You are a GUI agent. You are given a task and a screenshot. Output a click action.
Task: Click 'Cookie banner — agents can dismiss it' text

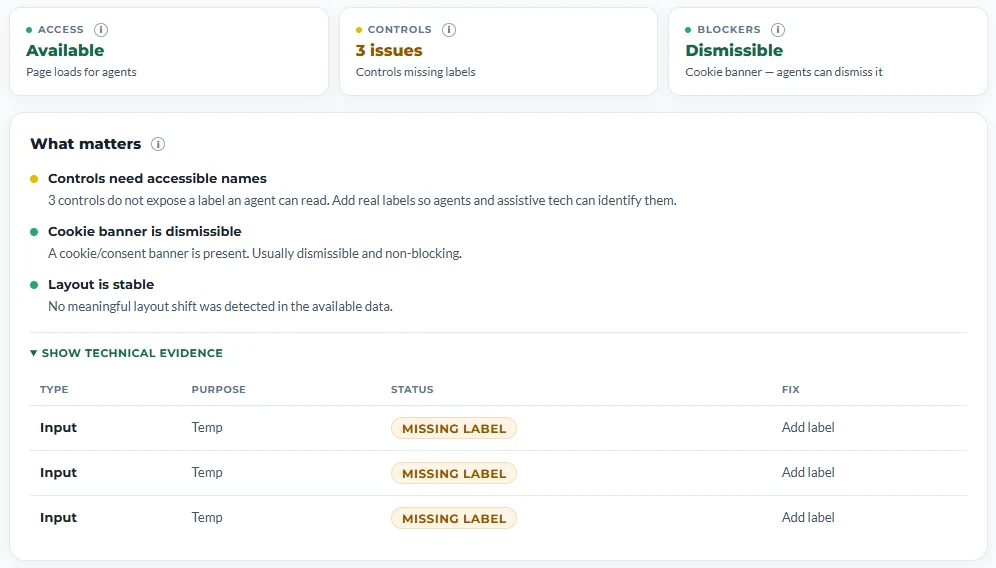coord(784,72)
